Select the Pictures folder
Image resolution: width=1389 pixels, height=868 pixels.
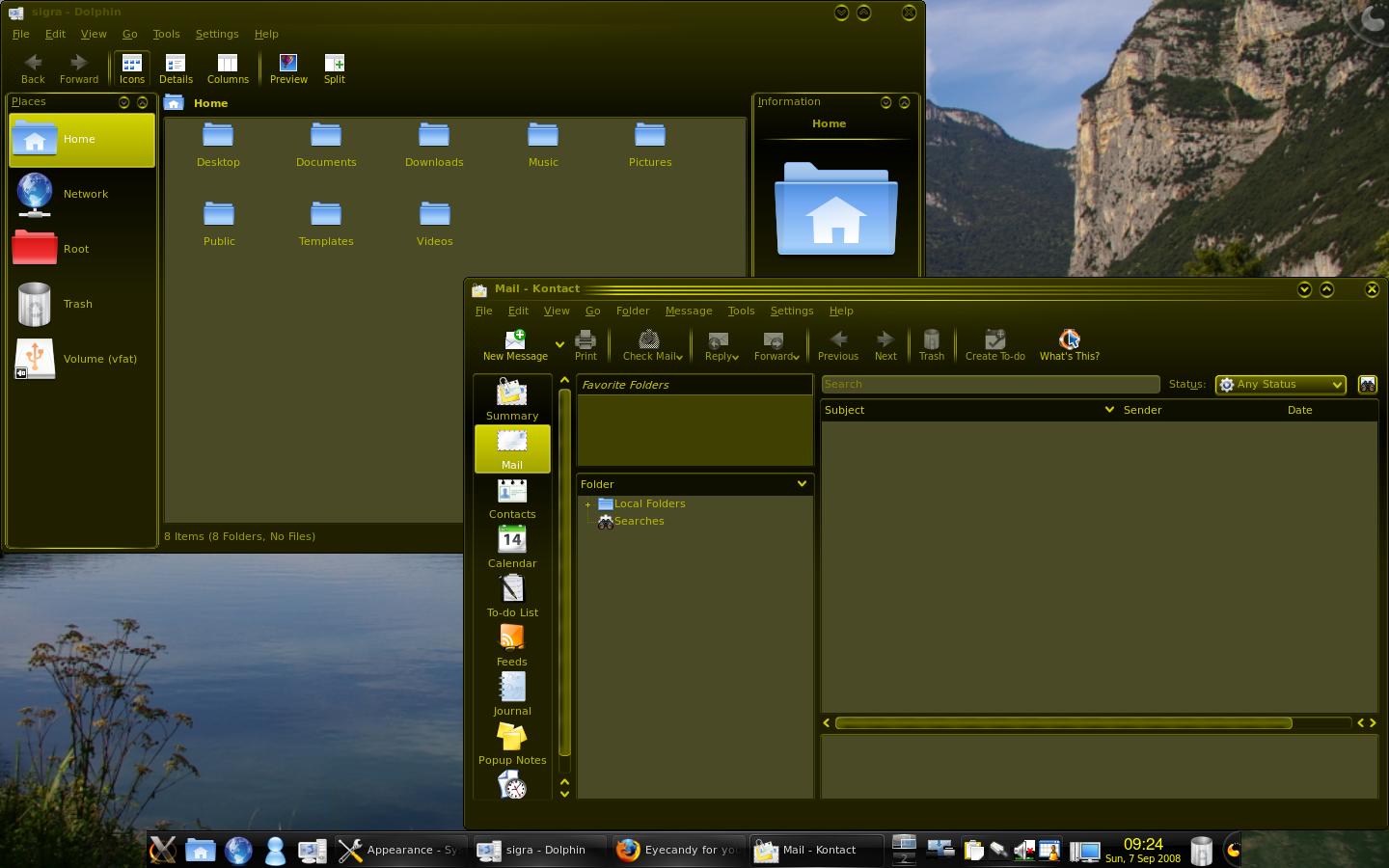650,145
